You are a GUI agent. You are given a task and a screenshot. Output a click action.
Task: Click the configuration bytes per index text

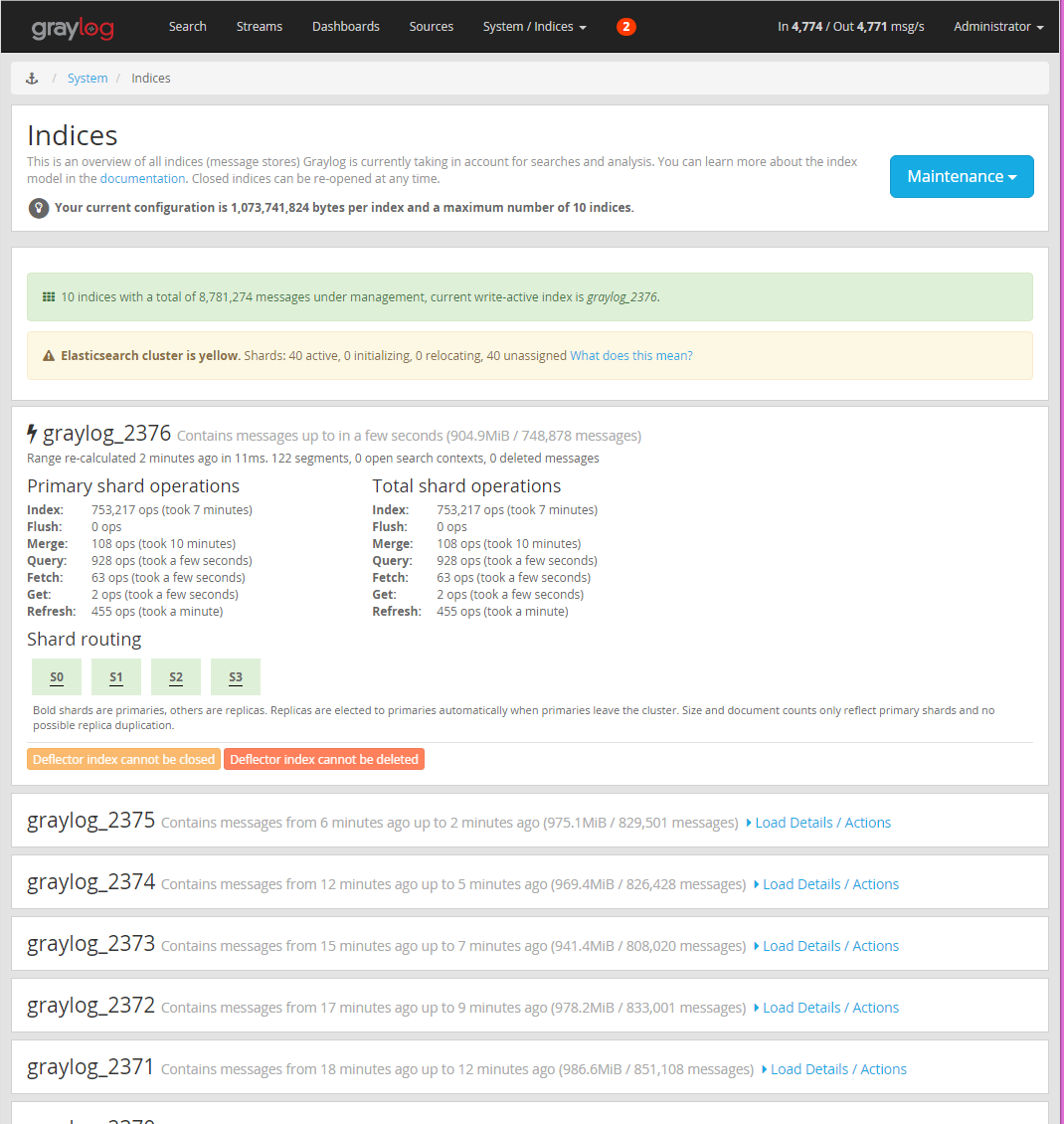(344, 208)
